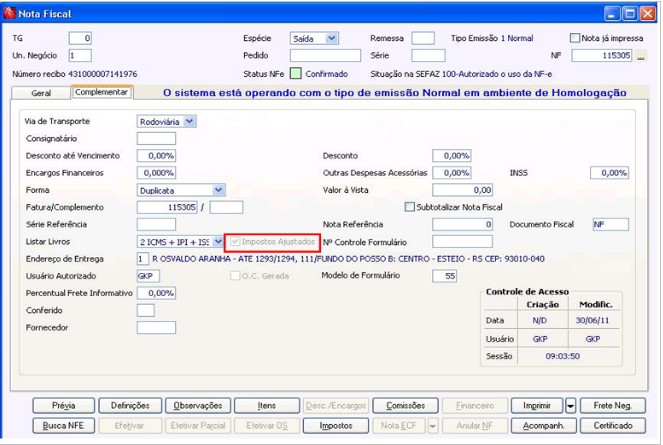This screenshot has height=445, width=663.
Task: Open the Forma 'Duplicata' dropdown
Action: (x=218, y=190)
